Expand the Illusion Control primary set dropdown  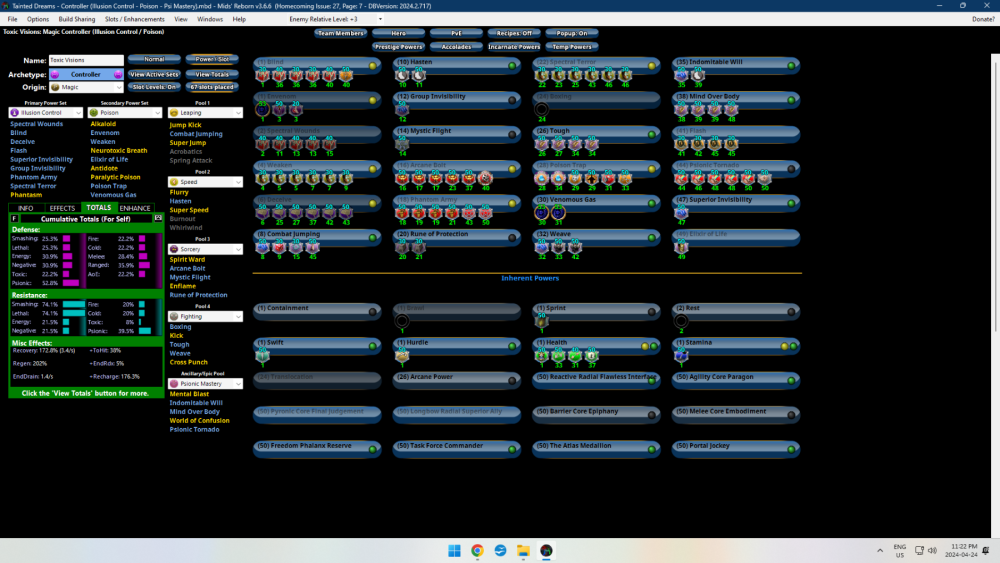point(46,113)
